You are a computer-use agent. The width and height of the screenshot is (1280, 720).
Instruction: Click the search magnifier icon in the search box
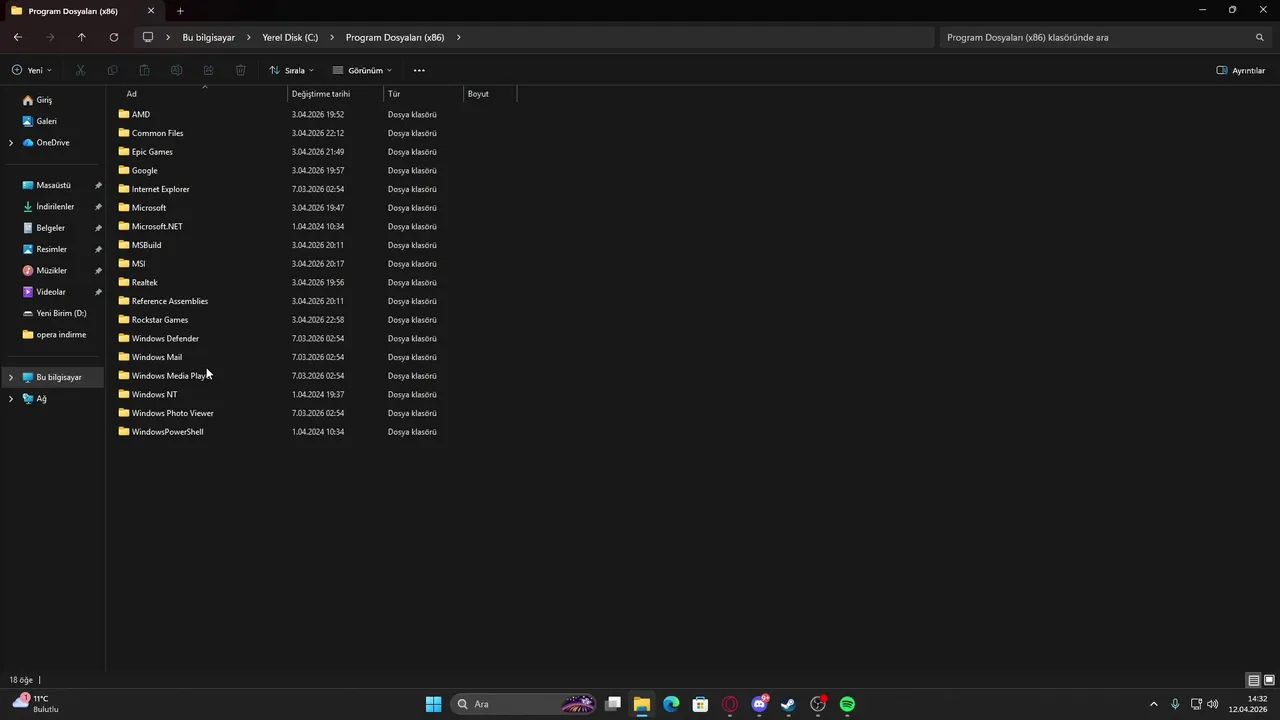pos(1260,37)
